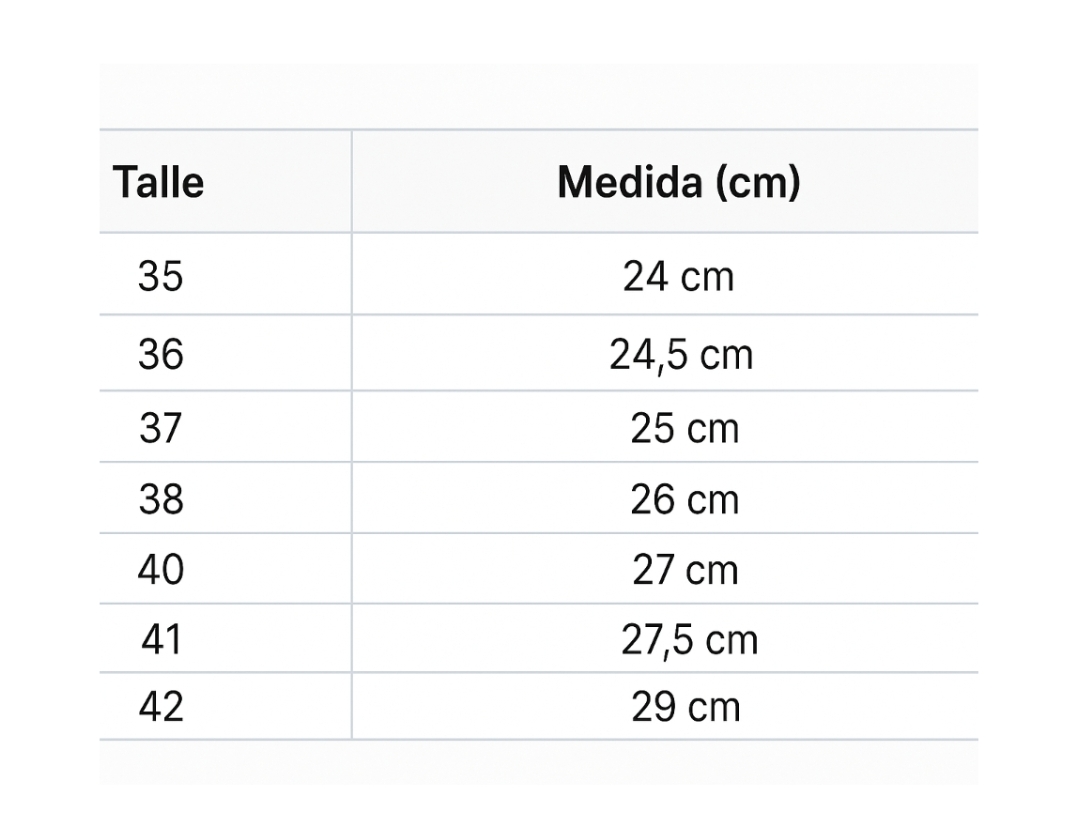The width and height of the screenshot is (1079, 839).
Task: Click the border line under the header row
Action: [x=538, y=233]
